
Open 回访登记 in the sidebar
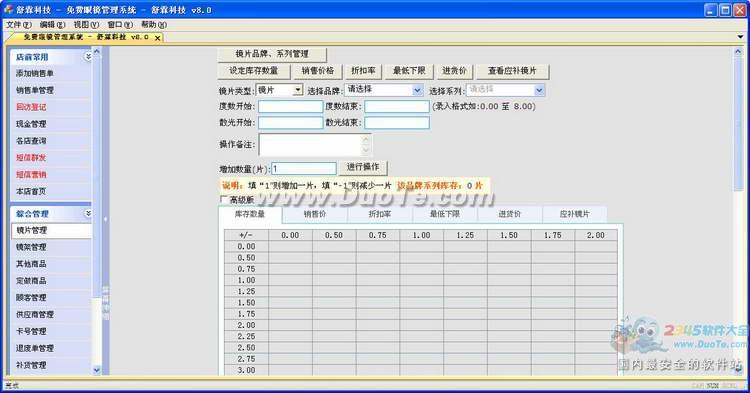(31, 107)
